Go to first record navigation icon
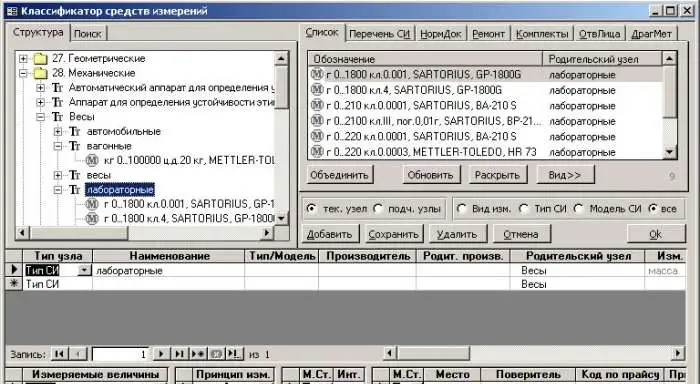Image resolution: width=700 pixels, height=384 pixels. (59, 354)
